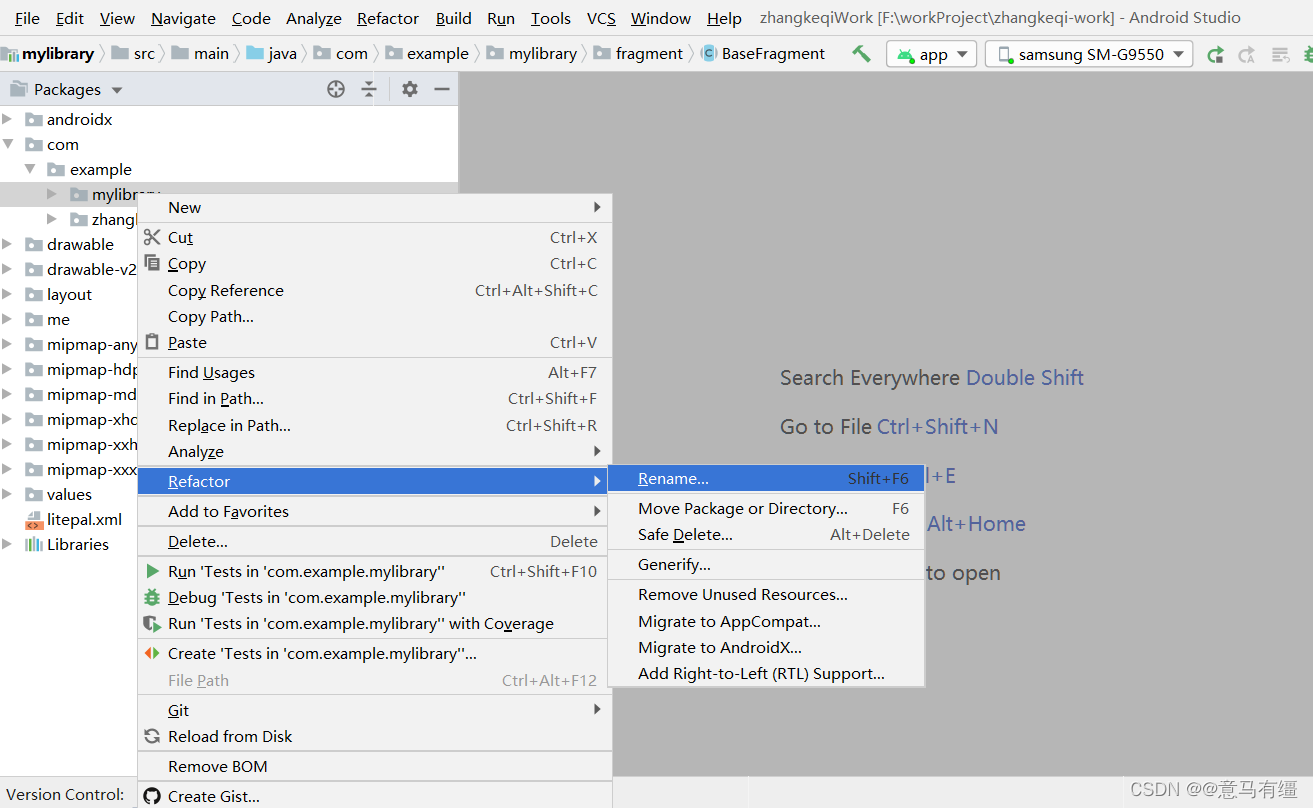The height and width of the screenshot is (808, 1313).
Task: Open the Tools menu
Action: pos(551,18)
